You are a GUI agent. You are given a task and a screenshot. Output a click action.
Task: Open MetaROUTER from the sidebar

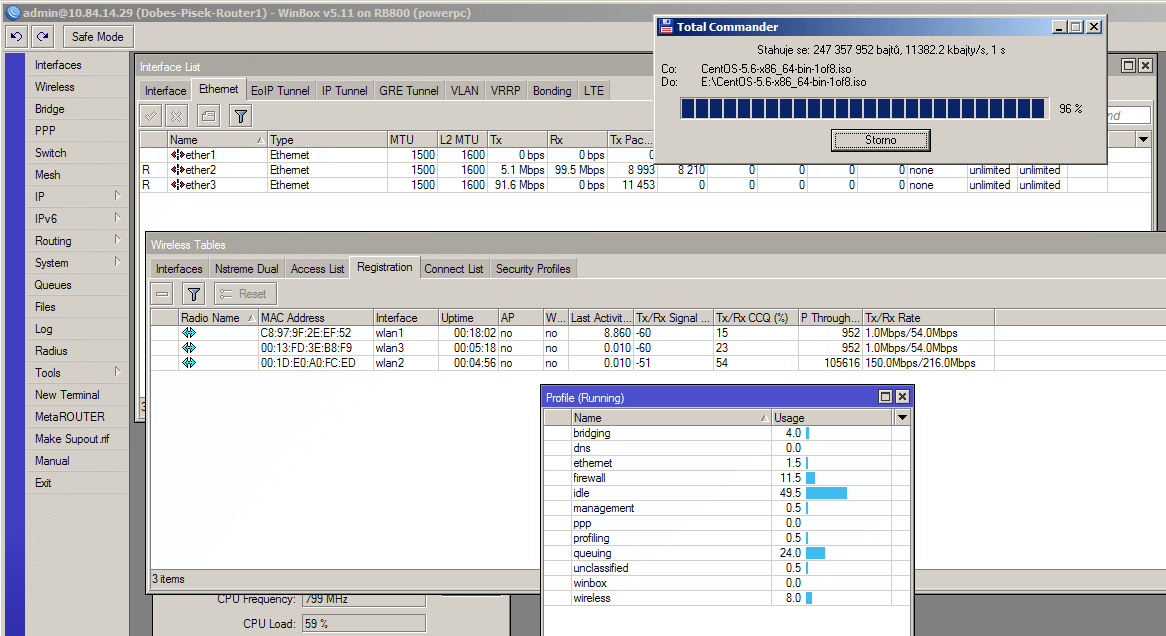69,417
